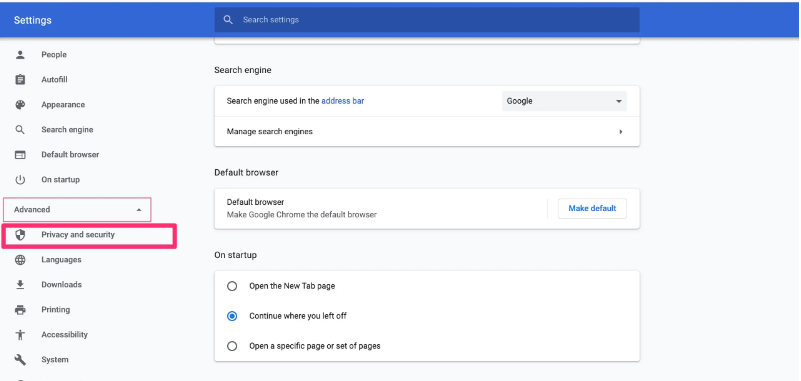Viewport: 801px width, 381px height.
Task: Open Languages settings
Action: 61,260
